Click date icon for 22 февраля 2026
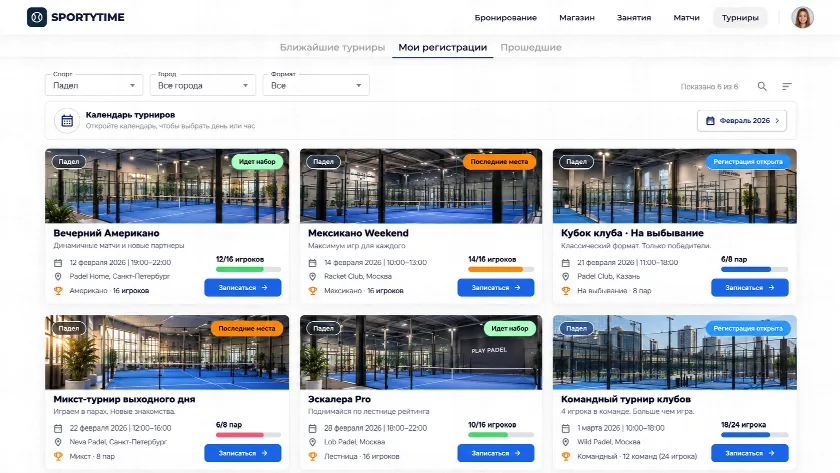 58,428
